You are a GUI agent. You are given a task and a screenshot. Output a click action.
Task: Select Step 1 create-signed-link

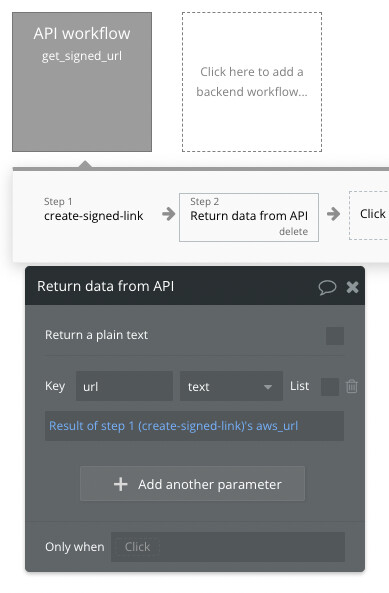pyautogui.click(x=93, y=209)
